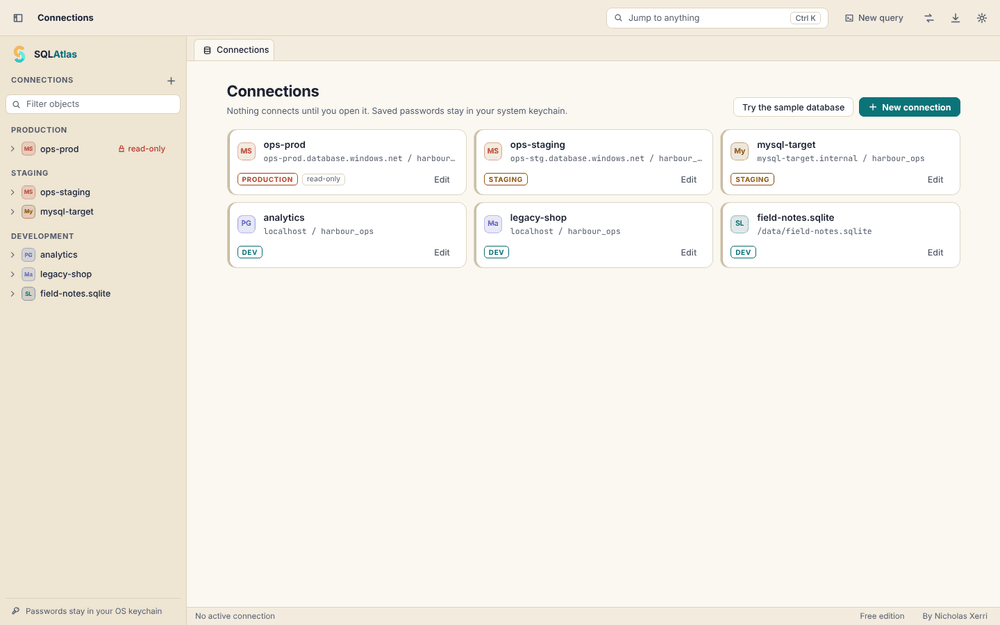1000x625 pixels.
Task: Edit the ops-prod connection
Action: pyautogui.click(x=442, y=180)
